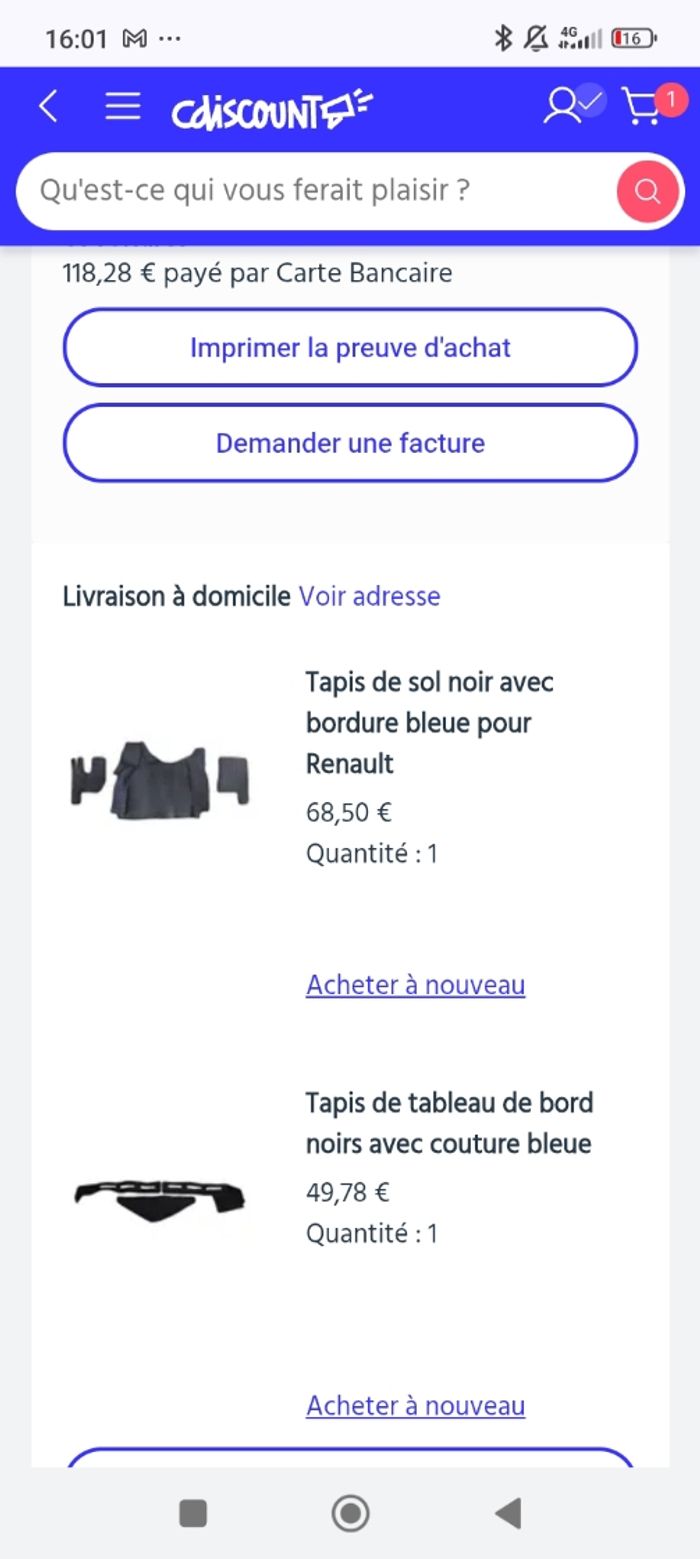Buy the Renault floor mat again
700x1559 pixels.
[x=415, y=985]
